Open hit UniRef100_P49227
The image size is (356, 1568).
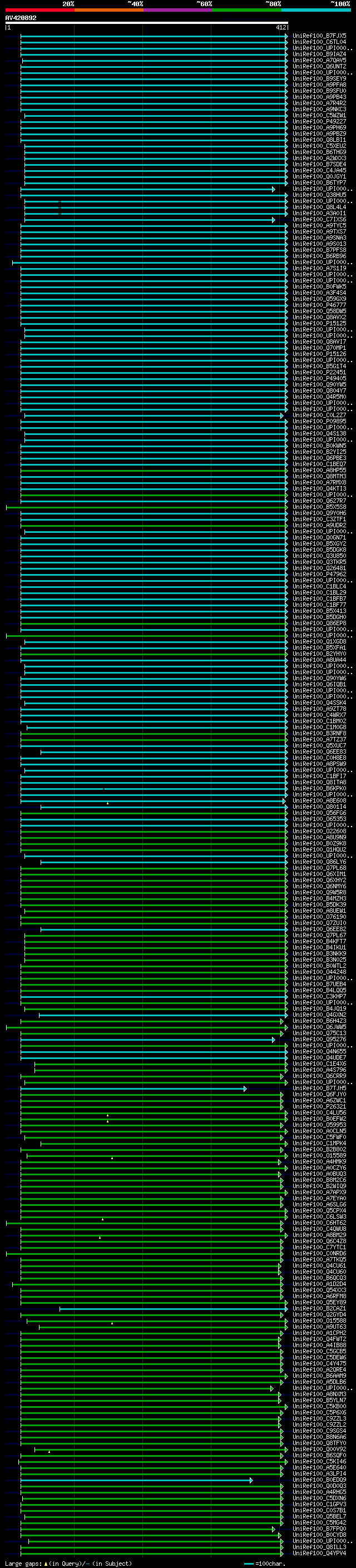(319, 122)
